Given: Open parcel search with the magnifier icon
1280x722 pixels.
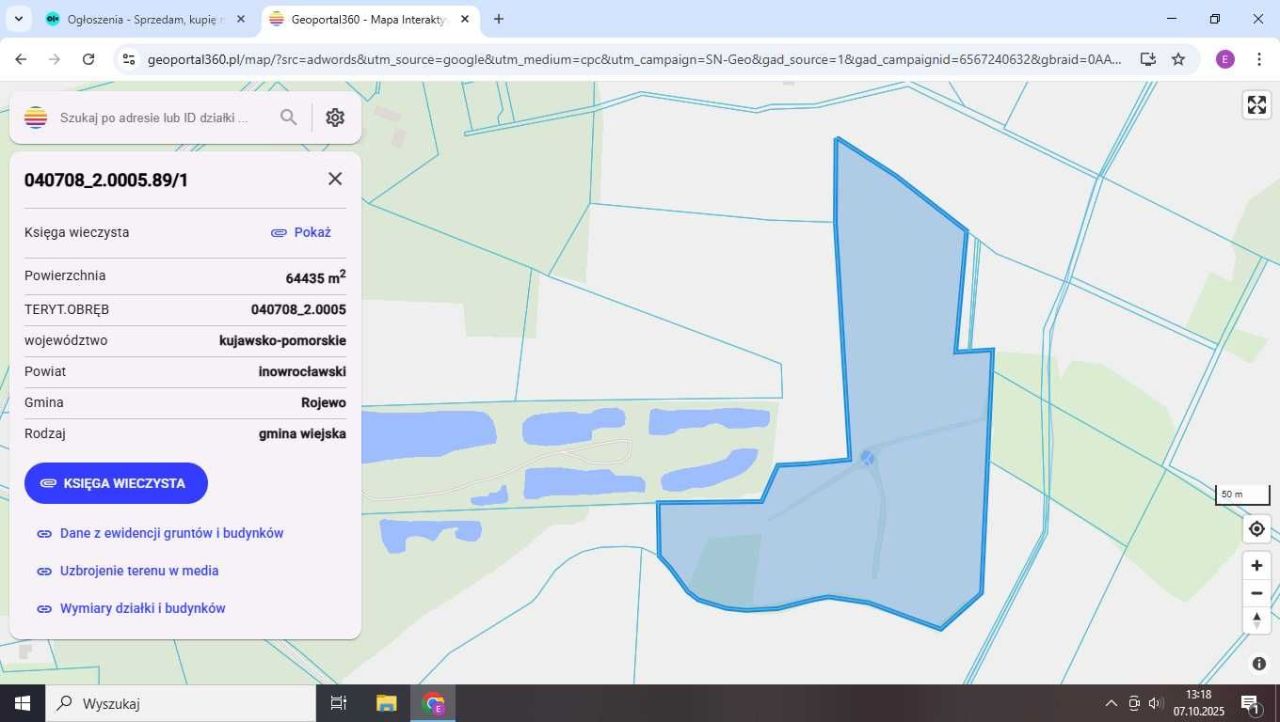Looking at the screenshot, I should point(288,117).
